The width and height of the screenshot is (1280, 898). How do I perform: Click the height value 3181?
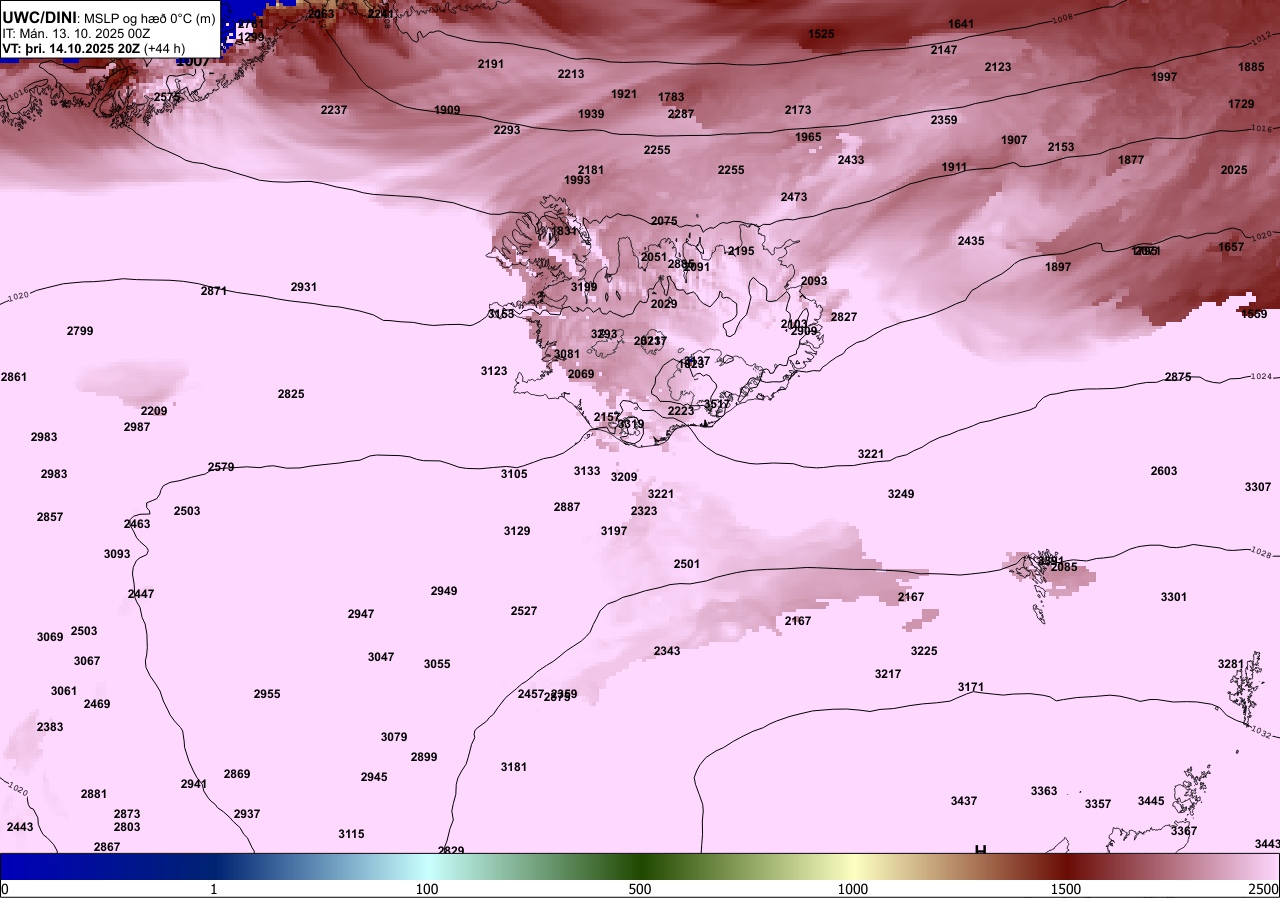pyautogui.click(x=514, y=767)
